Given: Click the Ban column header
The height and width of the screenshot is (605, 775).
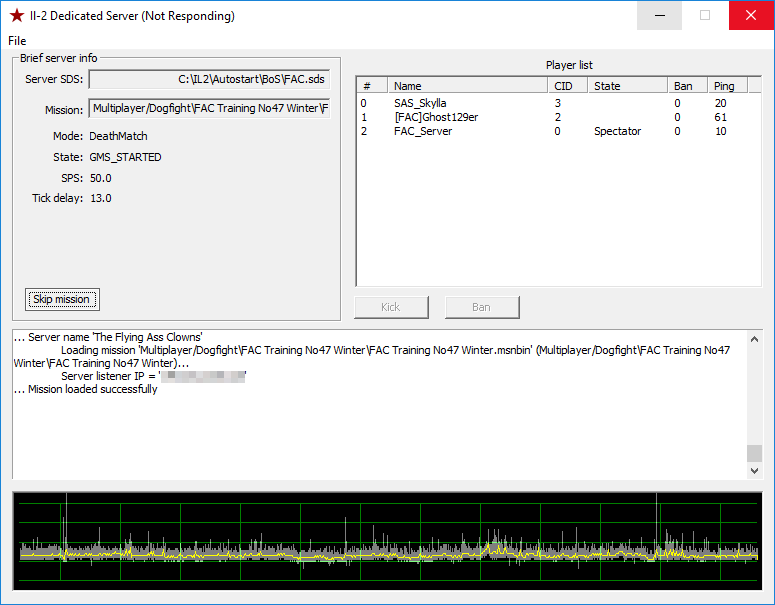Looking at the screenshot, I should [x=687, y=86].
